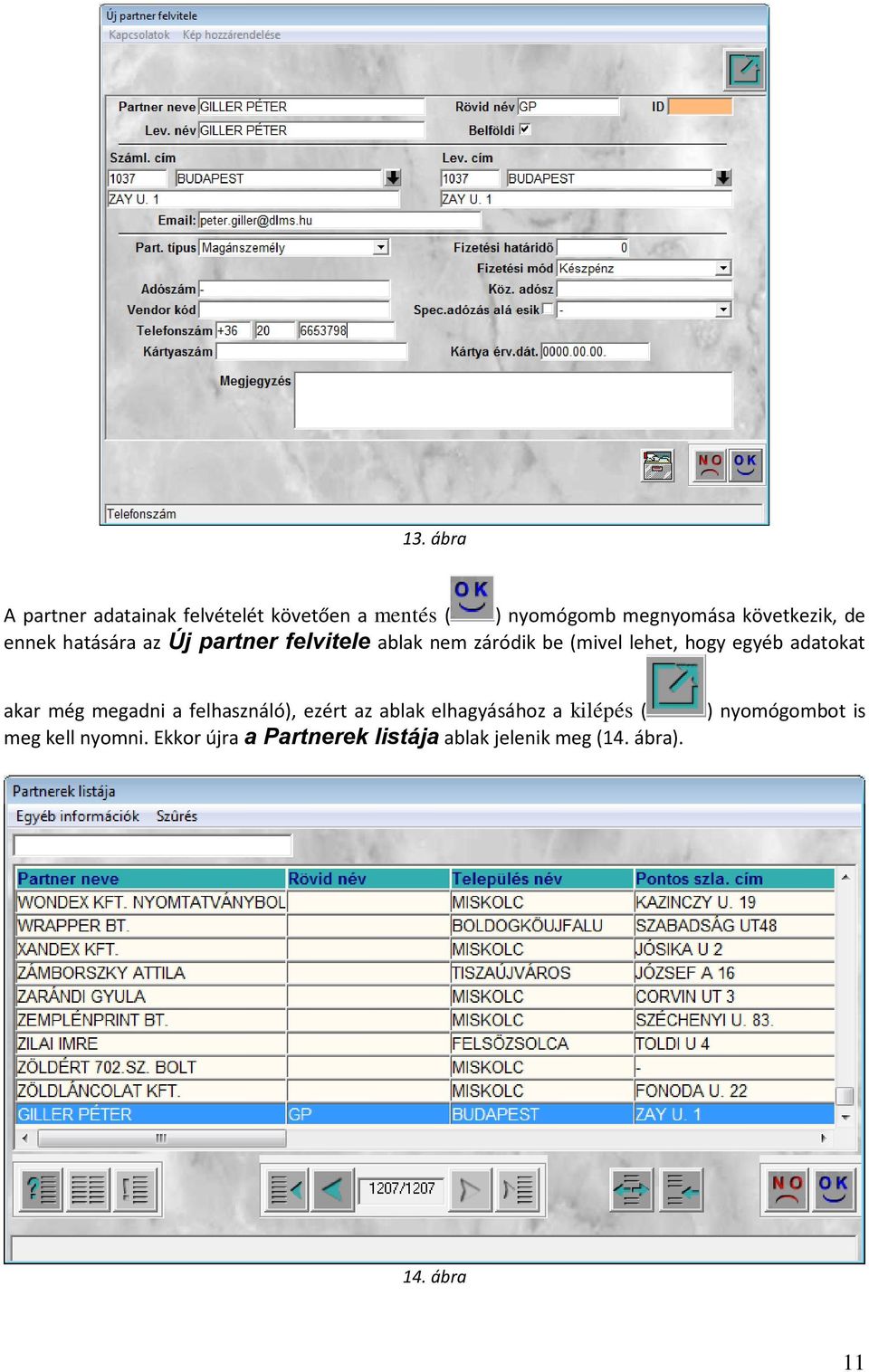This screenshot has width=869, height=1372.
Task: Select the ZÁMBORSZKY ATTILA row
Action: pos(425,973)
